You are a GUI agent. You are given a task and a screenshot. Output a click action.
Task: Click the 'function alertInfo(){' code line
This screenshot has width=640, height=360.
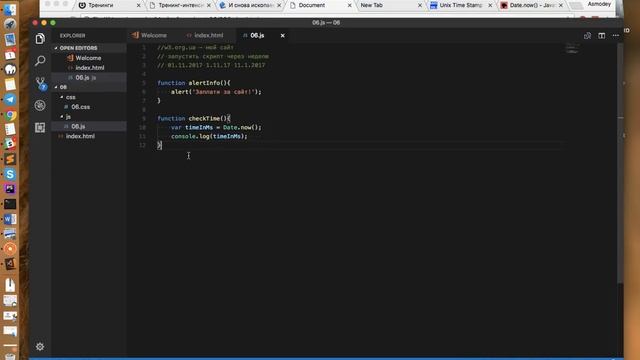[194, 83]
